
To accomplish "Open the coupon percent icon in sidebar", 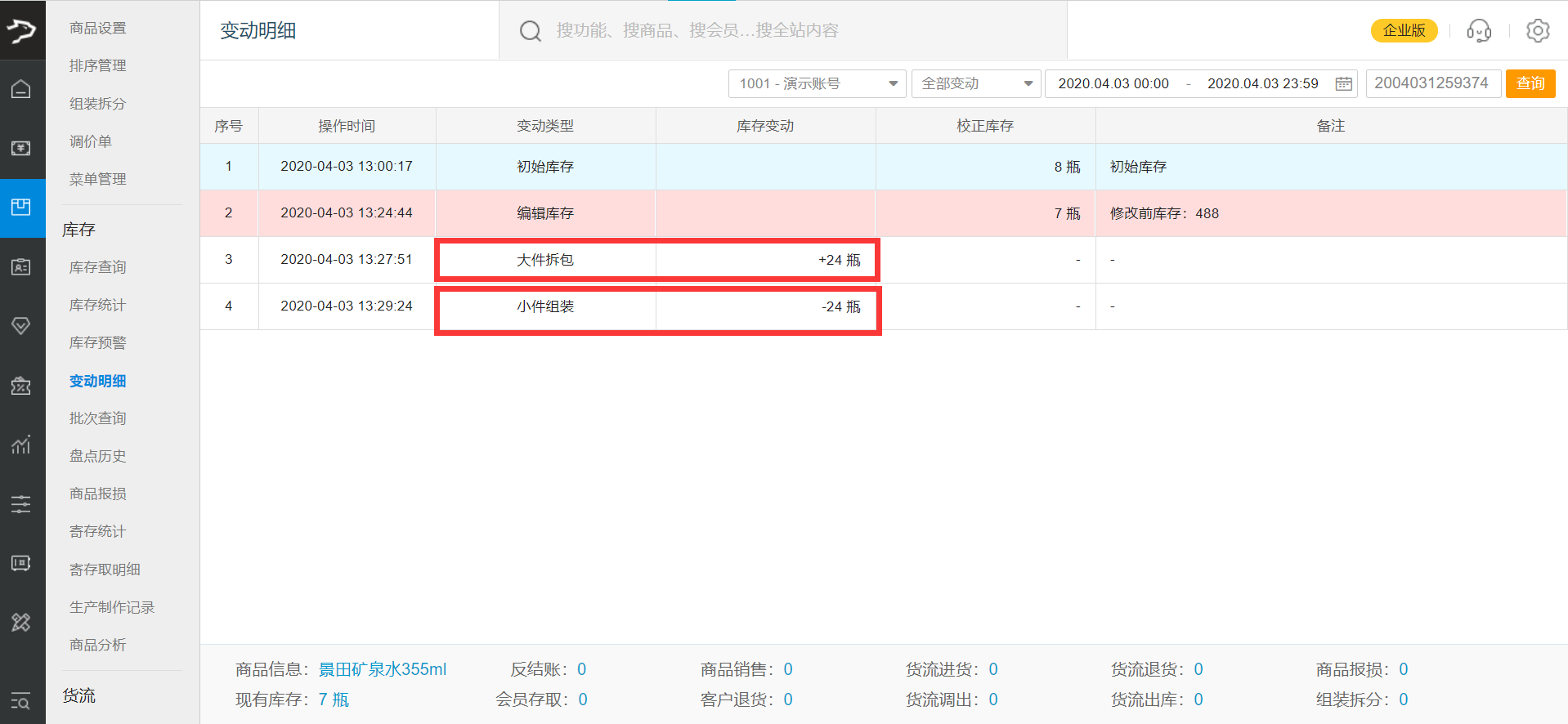I will tap(21, 386).
